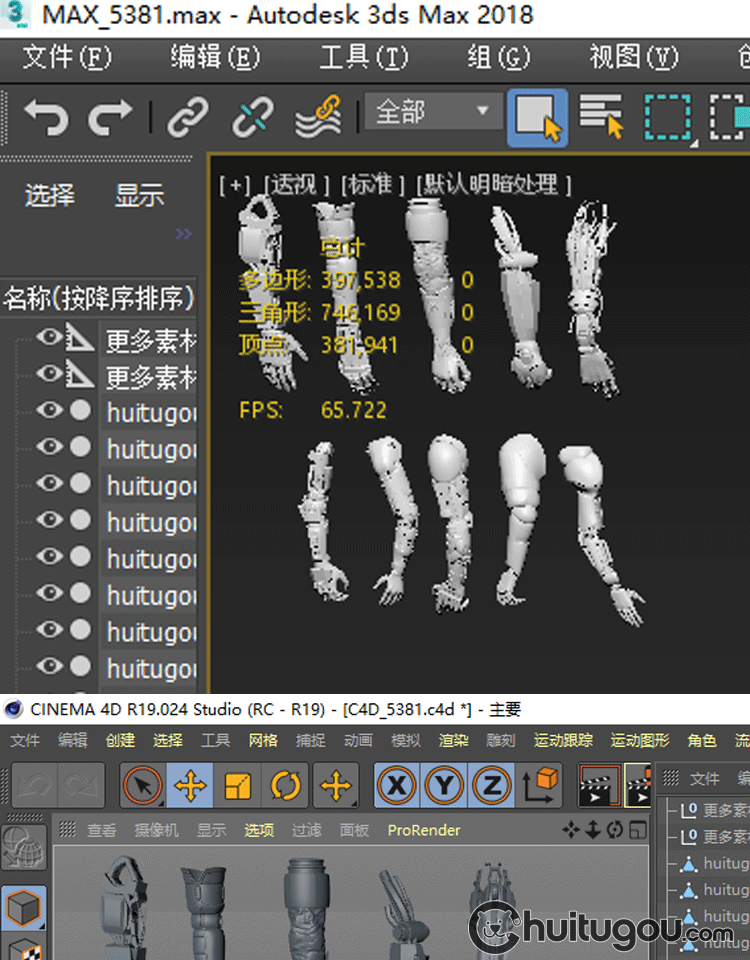Activate the Select Object tool in 3ds Max
750x960 pixels.
(538, 118)
